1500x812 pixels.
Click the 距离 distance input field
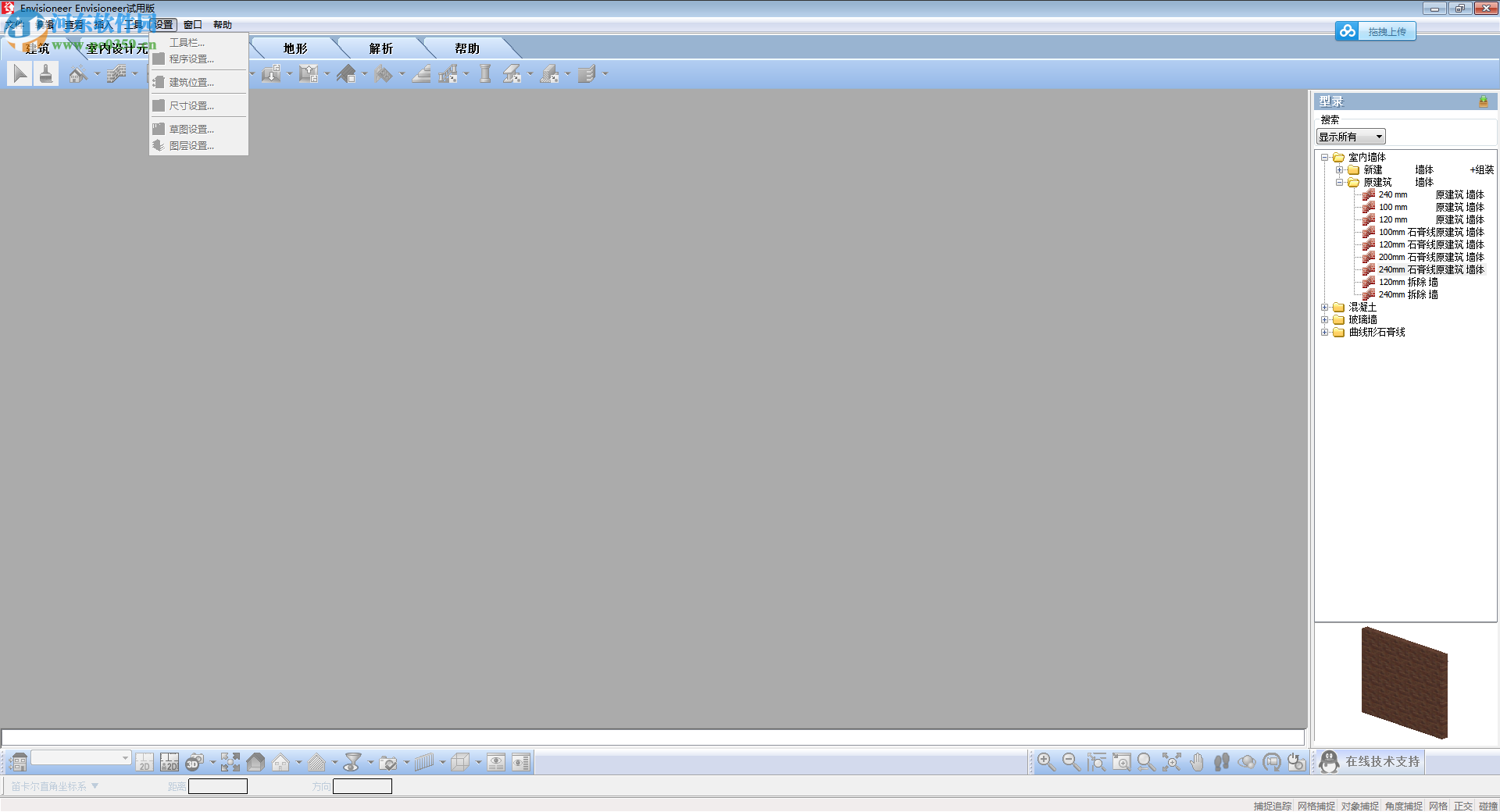point(218,786)
